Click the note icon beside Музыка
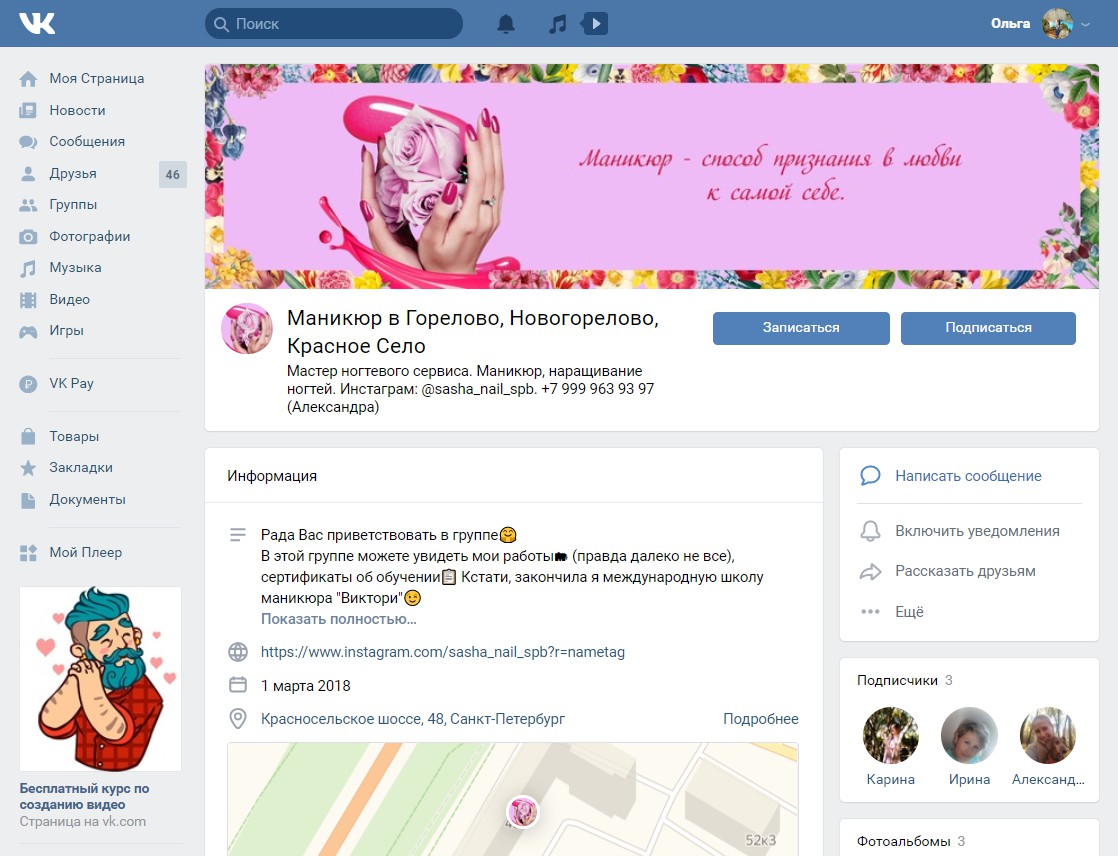The width and height of the screenshot is (1118, 856). [x=28, y=268]
